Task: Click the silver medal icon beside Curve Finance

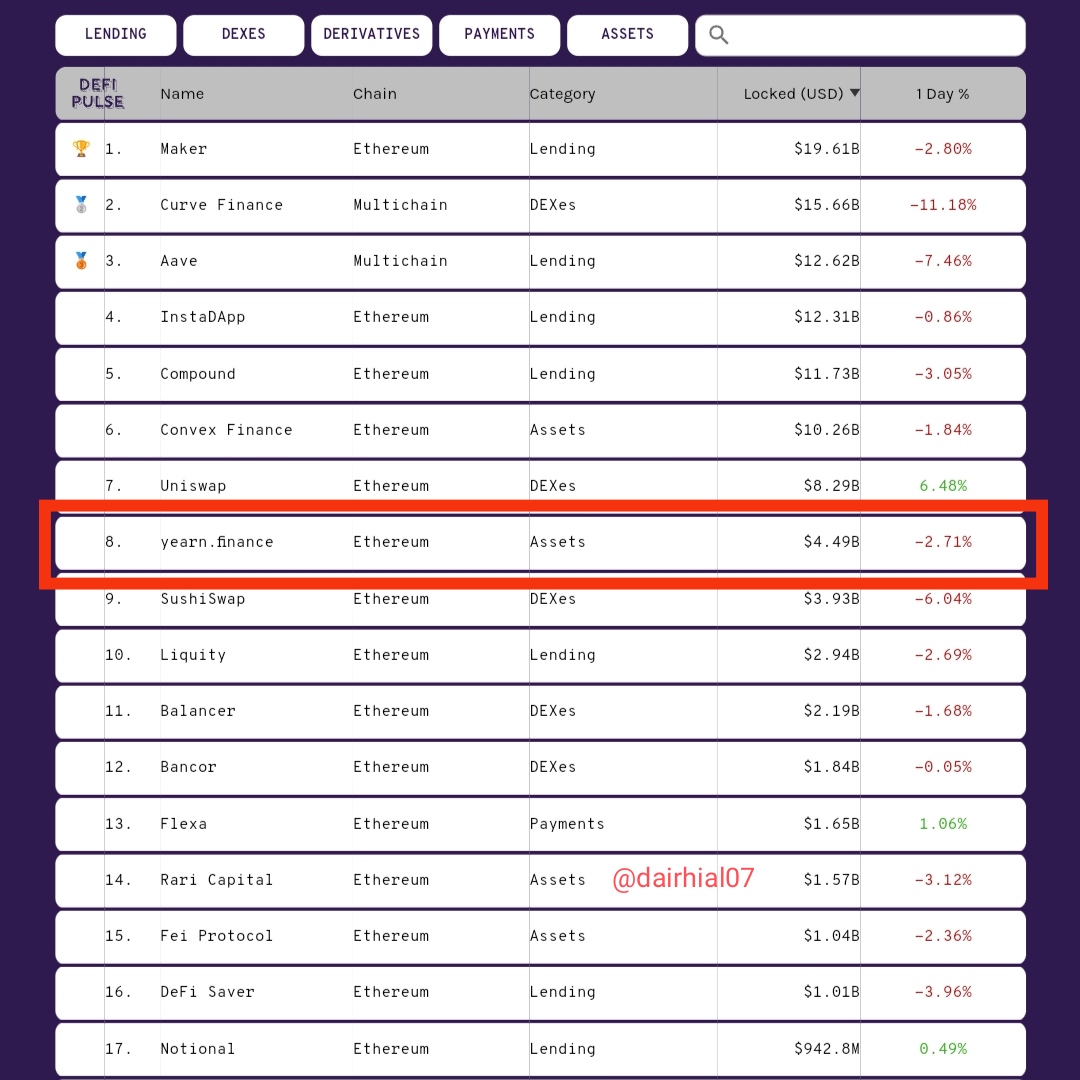Action: click(x=81, y=205)
